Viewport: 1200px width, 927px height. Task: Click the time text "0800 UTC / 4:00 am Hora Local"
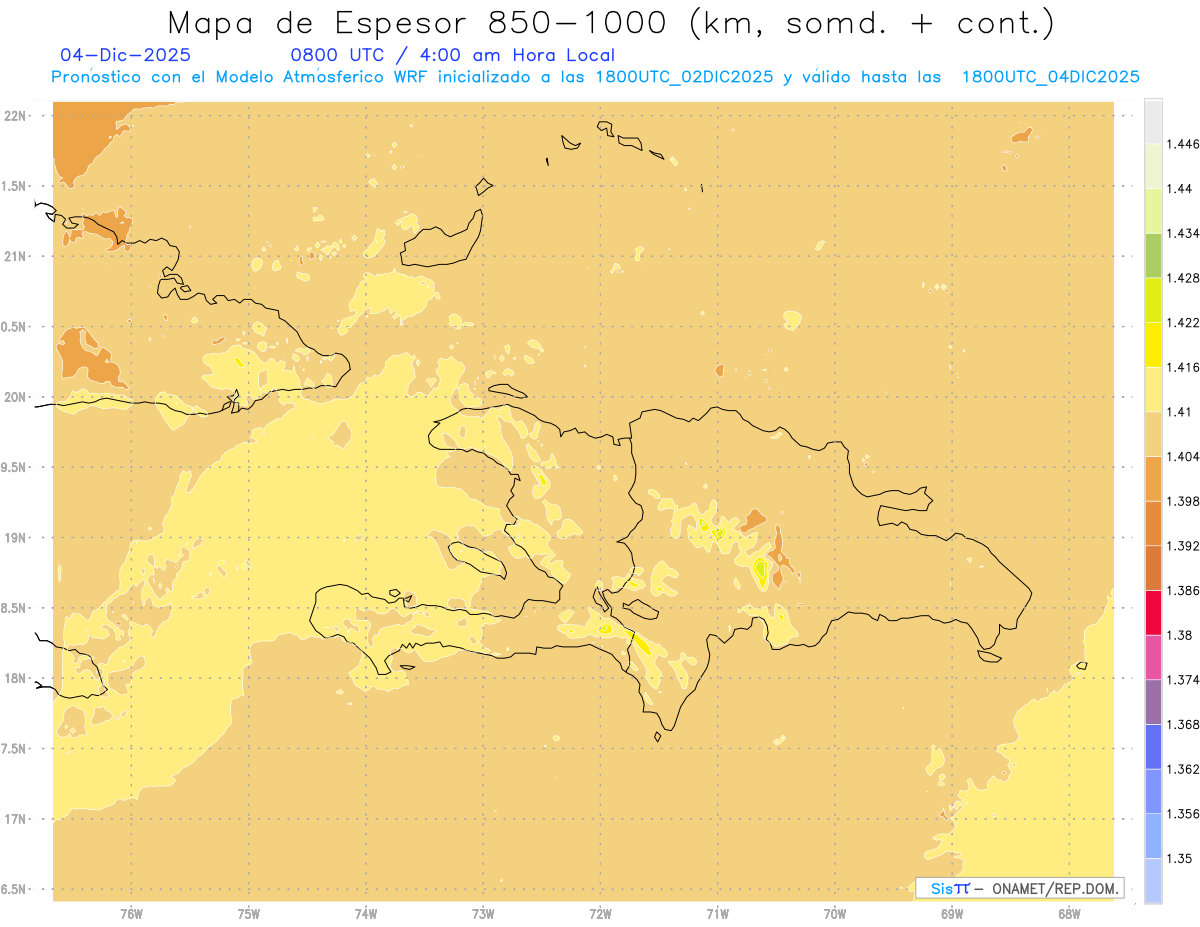452,55
